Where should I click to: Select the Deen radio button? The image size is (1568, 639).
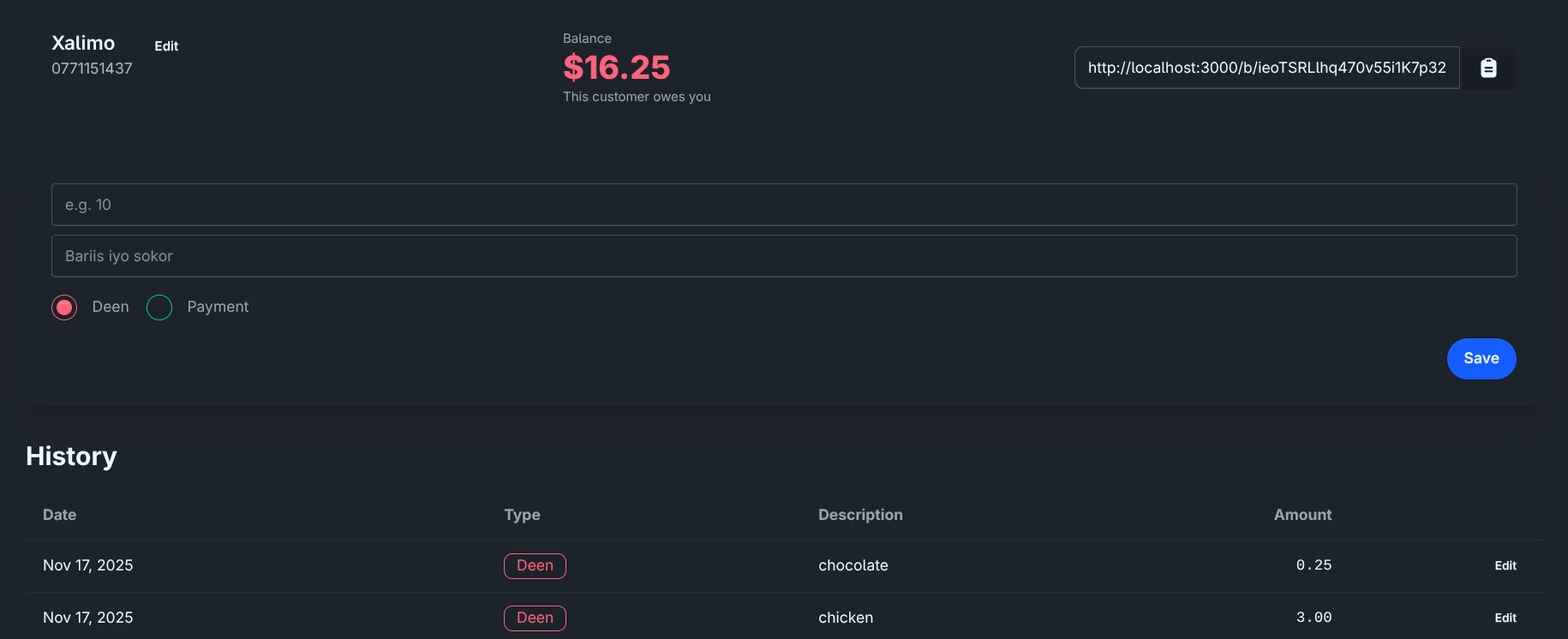(x=64, y=308)
